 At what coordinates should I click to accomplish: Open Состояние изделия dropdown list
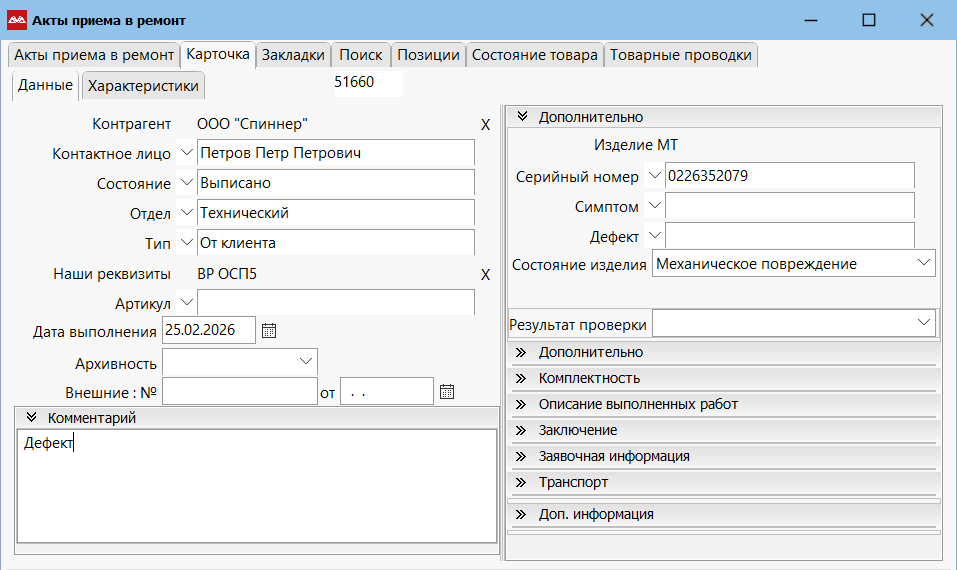click(x=922, y=263)
